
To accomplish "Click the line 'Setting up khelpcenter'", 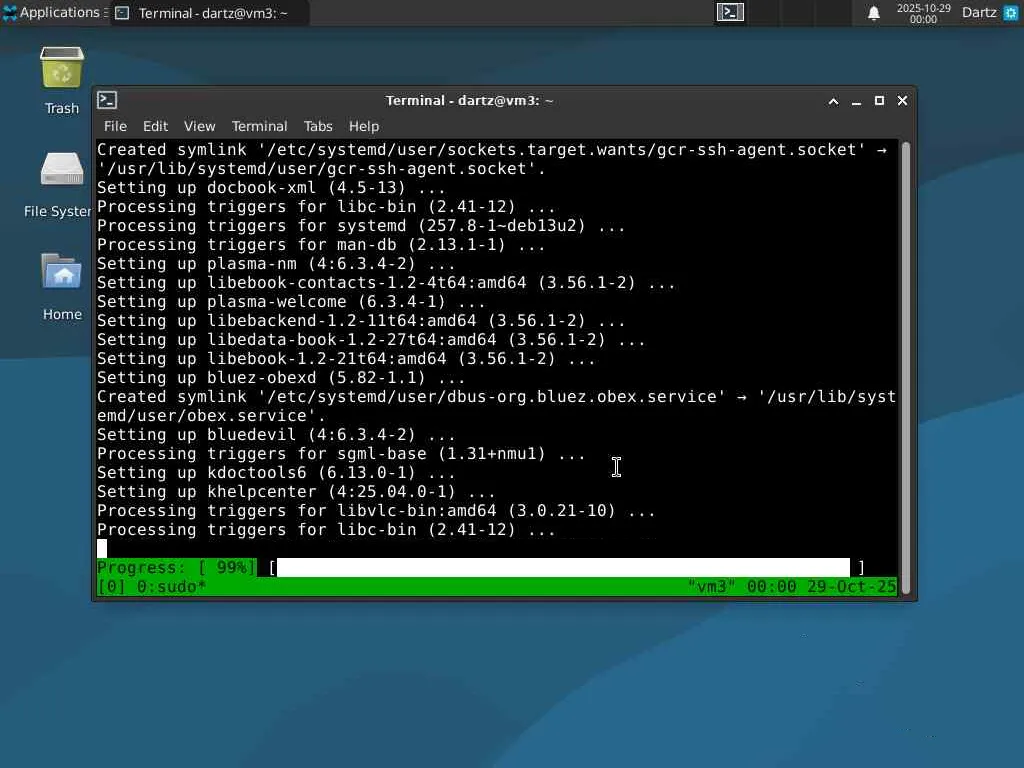I will tap(296, 492).
